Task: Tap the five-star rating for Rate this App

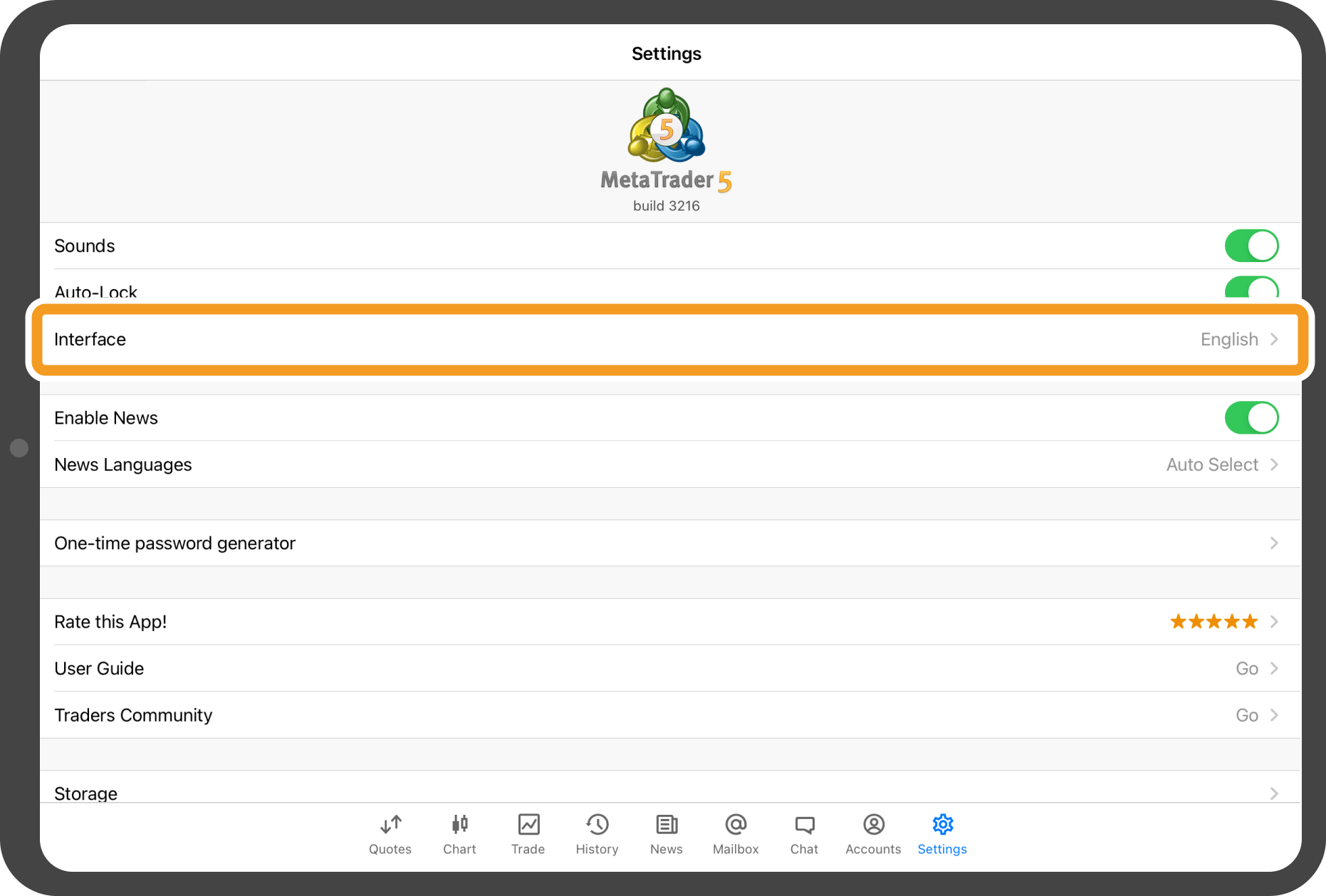Action: 1213,622
